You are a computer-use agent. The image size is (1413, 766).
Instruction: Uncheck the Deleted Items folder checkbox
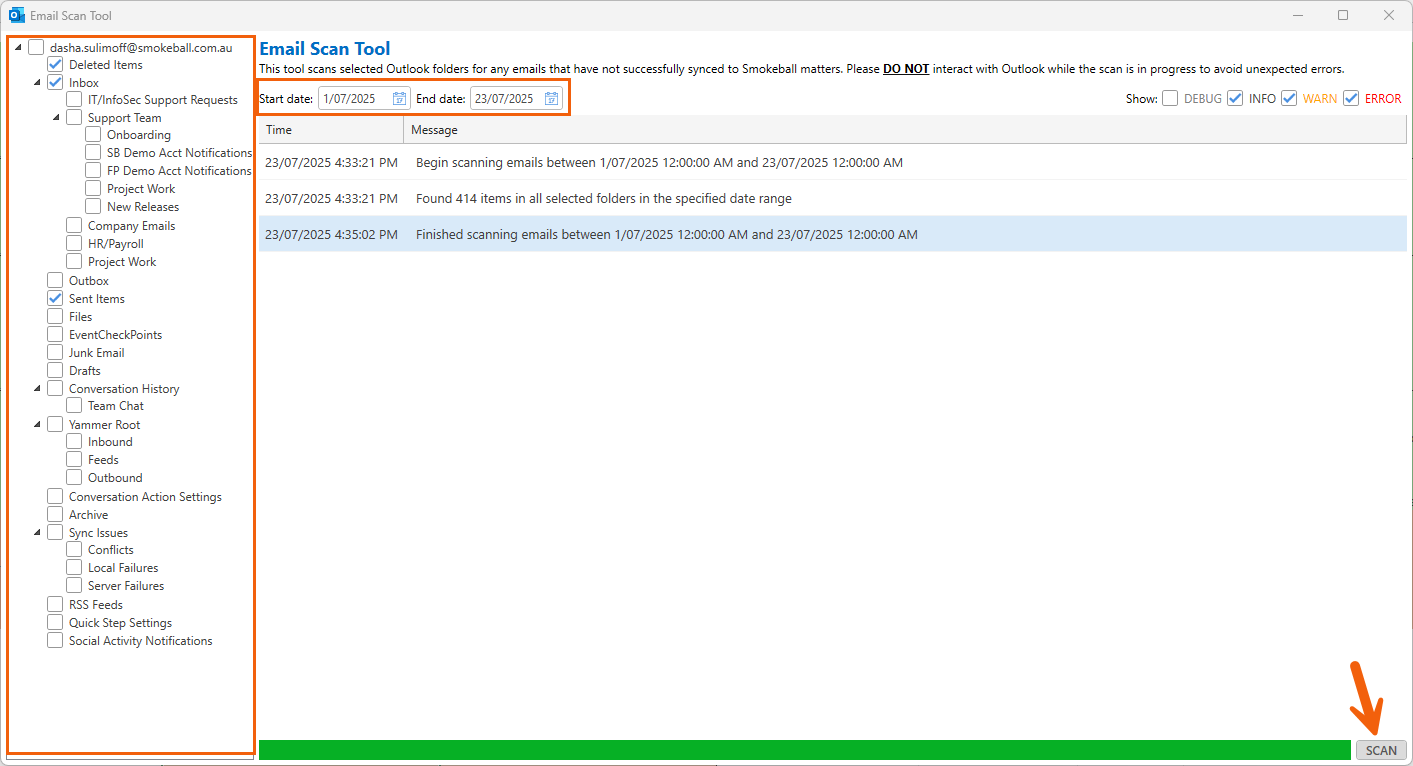[x=55, y=65]
